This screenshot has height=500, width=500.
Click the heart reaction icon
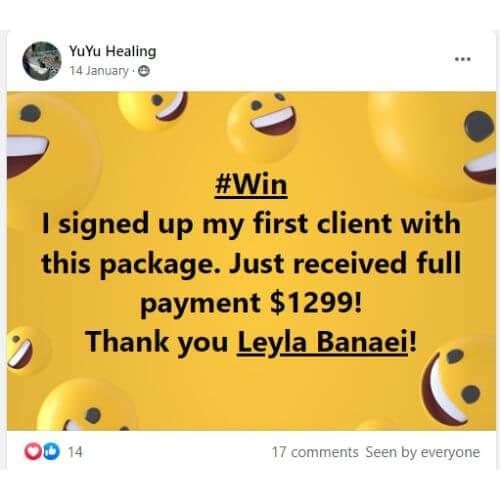click(x=33, y=451)
